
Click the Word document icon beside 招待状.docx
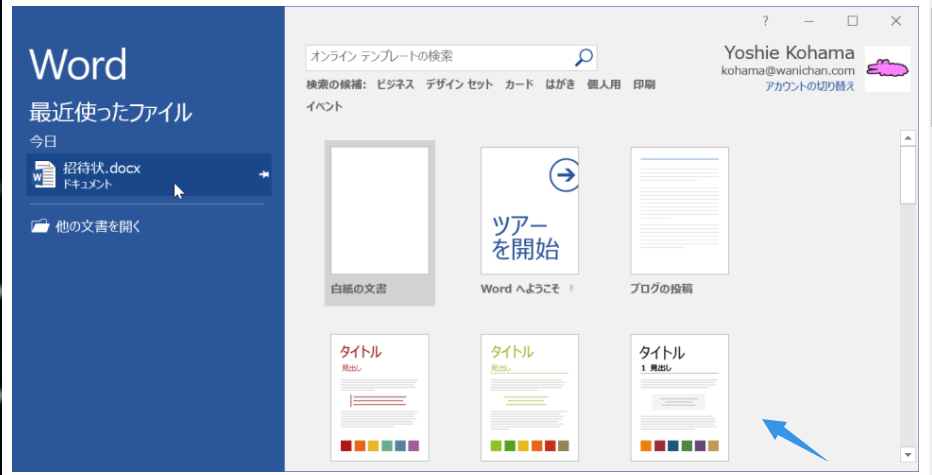click(x=43, y=175)
